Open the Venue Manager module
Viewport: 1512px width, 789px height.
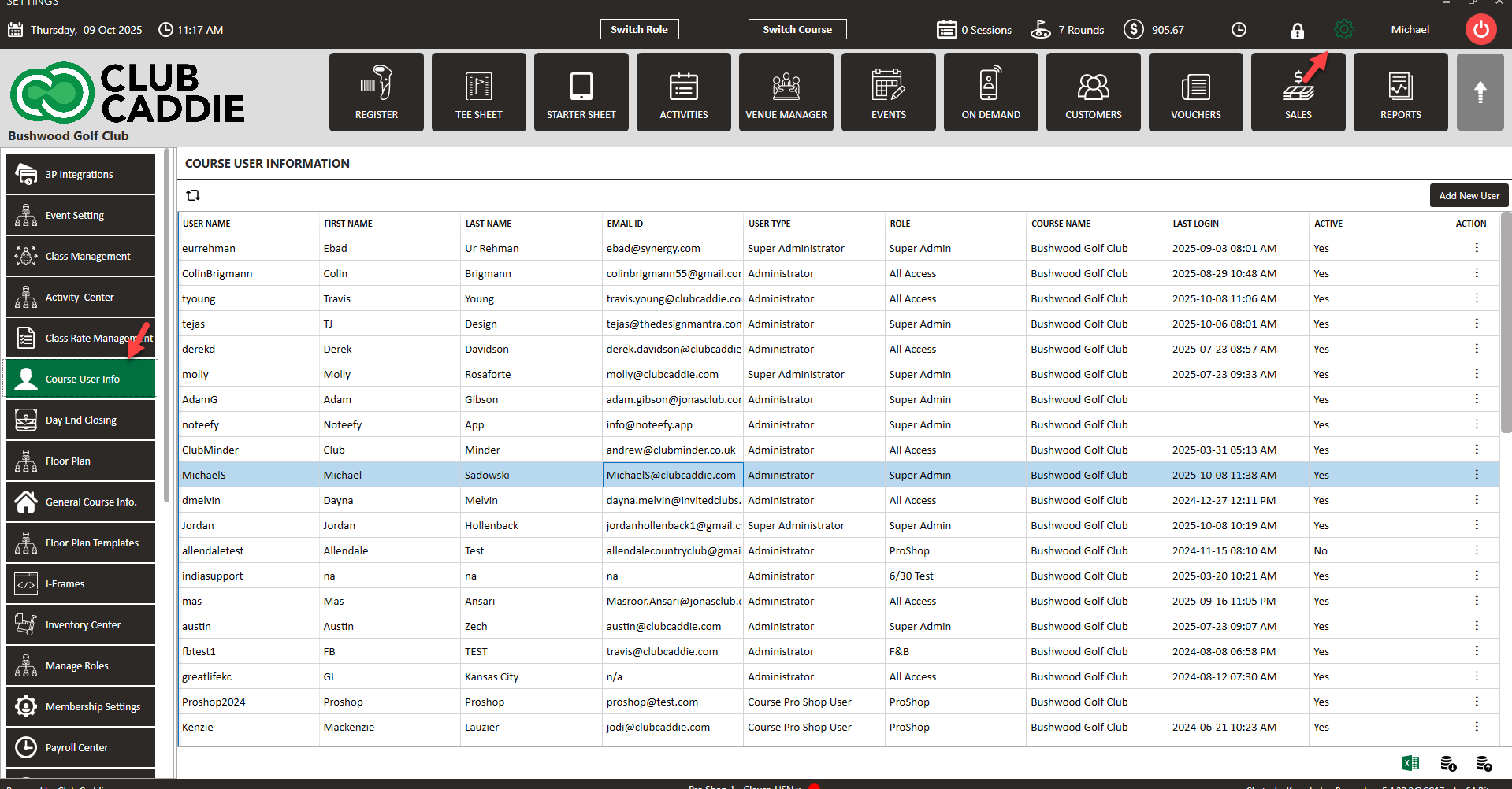coord(786,92)
